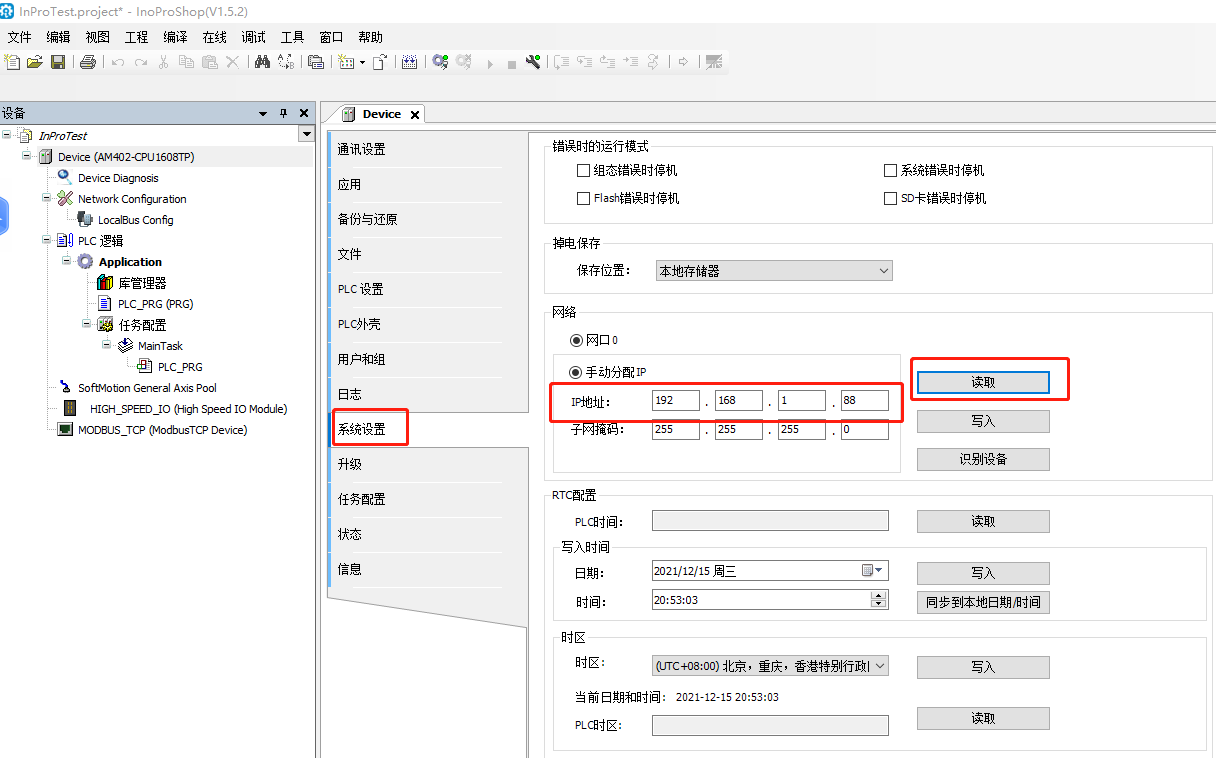Open the Device Diagnosis icon in device tree

(62, 177)
